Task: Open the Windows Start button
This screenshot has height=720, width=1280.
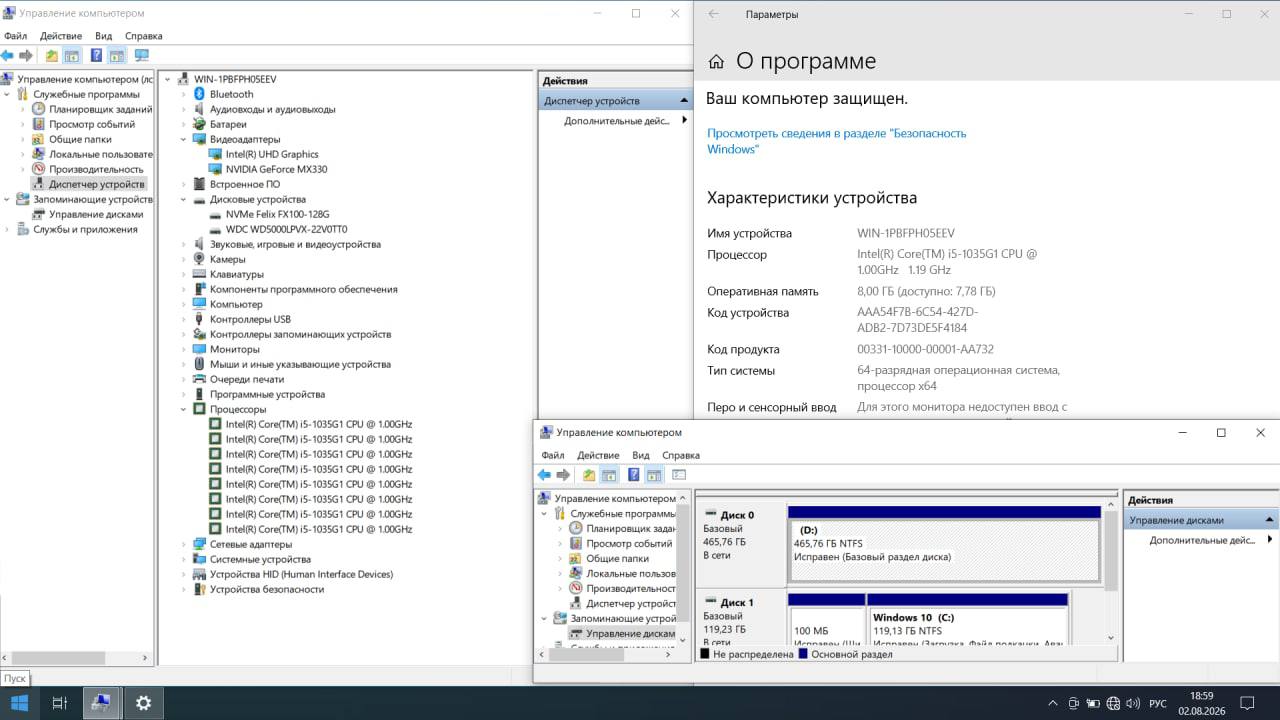Action: (19, 703)
